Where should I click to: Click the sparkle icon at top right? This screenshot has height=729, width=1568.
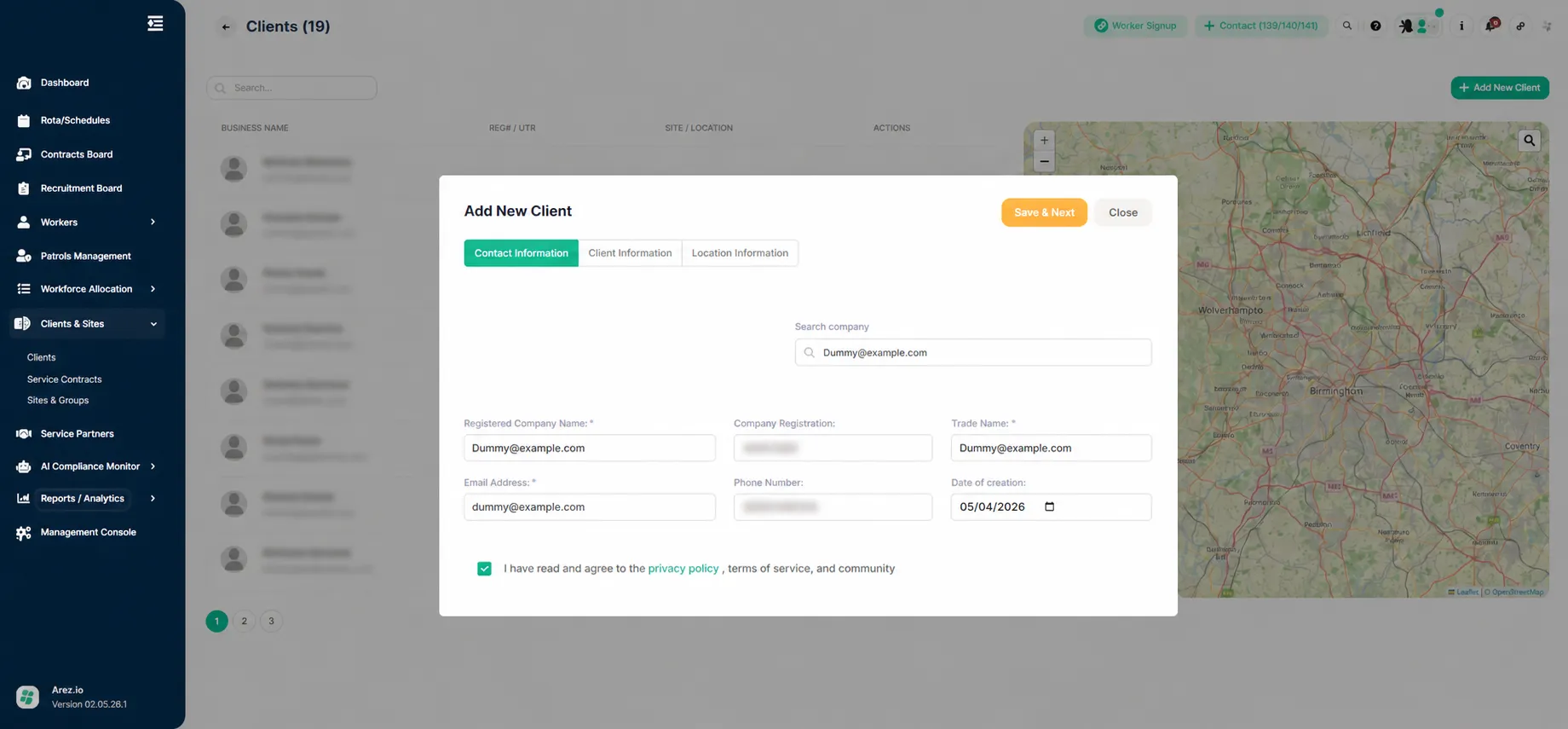tap(1548, 26)
